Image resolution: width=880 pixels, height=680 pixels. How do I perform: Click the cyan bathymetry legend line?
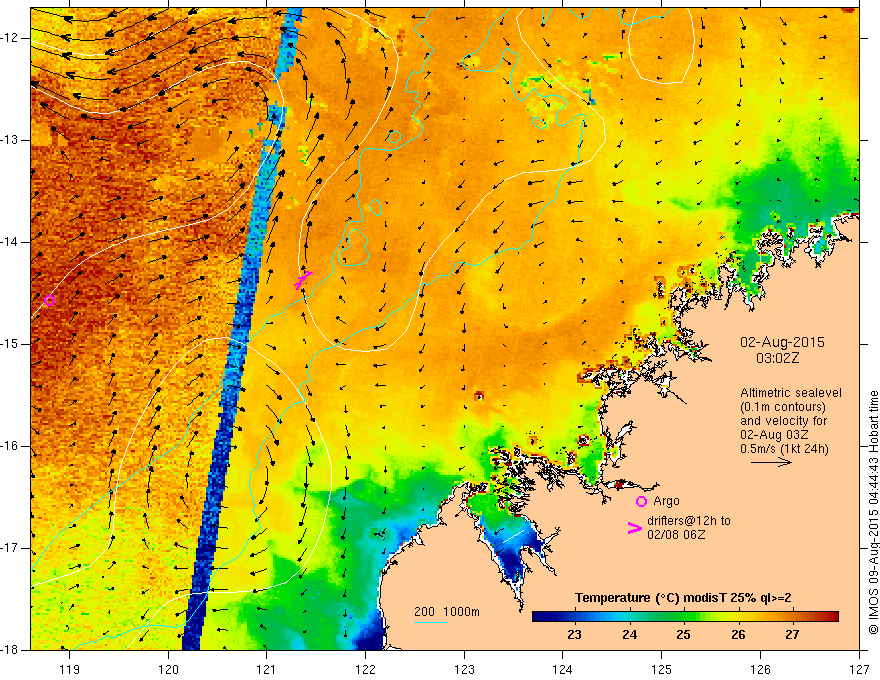point(430,622)
